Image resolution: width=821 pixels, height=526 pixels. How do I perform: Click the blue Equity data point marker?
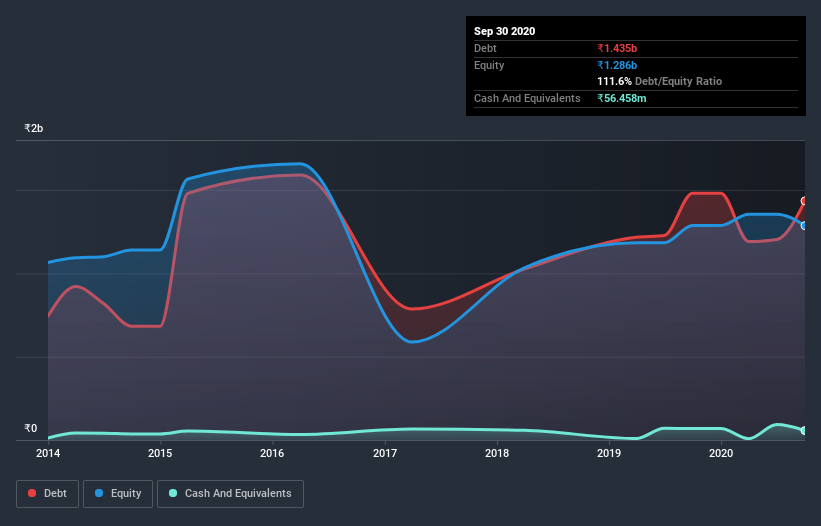tap(804, 226)
